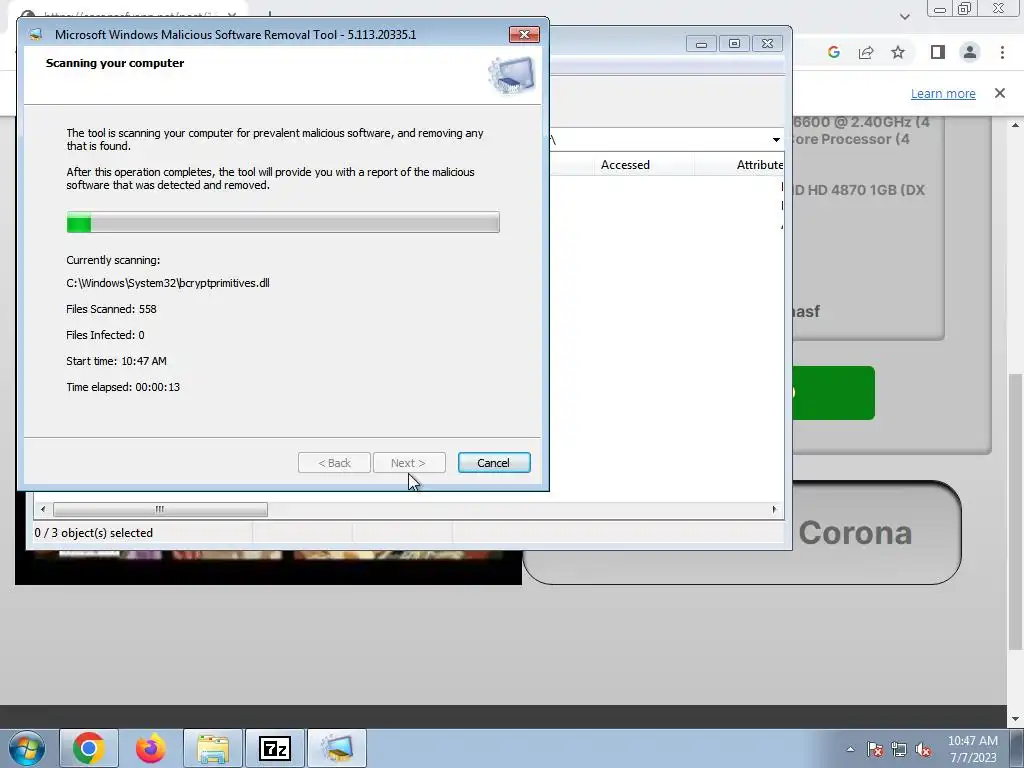The width and height of the screenshot is (1024, 768).
Task: Click the removal tool title bar icon
Action: [36, 35]
